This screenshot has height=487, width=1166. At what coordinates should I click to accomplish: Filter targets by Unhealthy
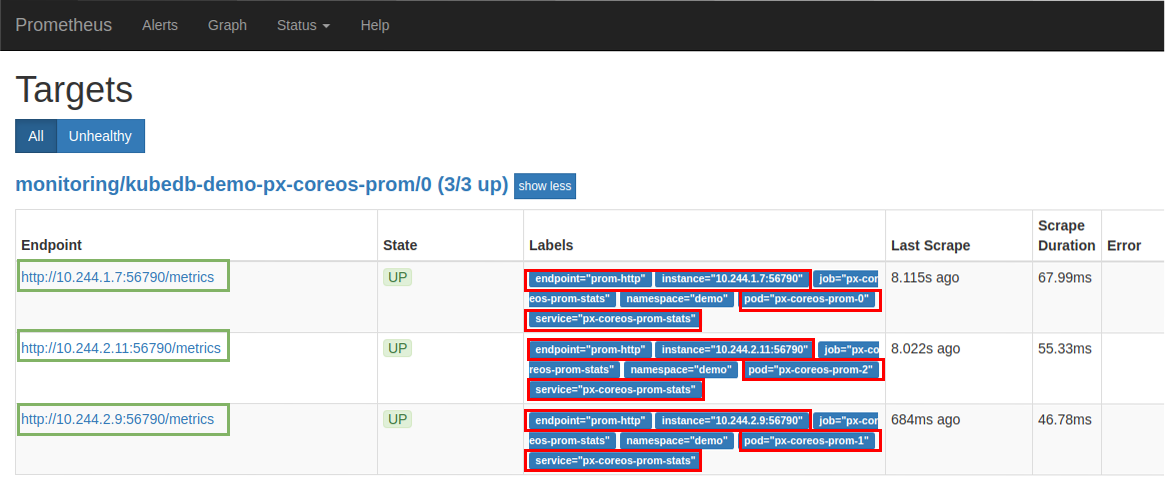[100, 136]
